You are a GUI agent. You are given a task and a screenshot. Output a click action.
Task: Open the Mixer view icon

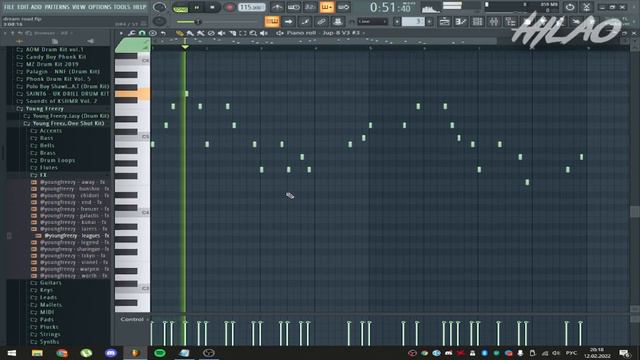coord(493,22)
